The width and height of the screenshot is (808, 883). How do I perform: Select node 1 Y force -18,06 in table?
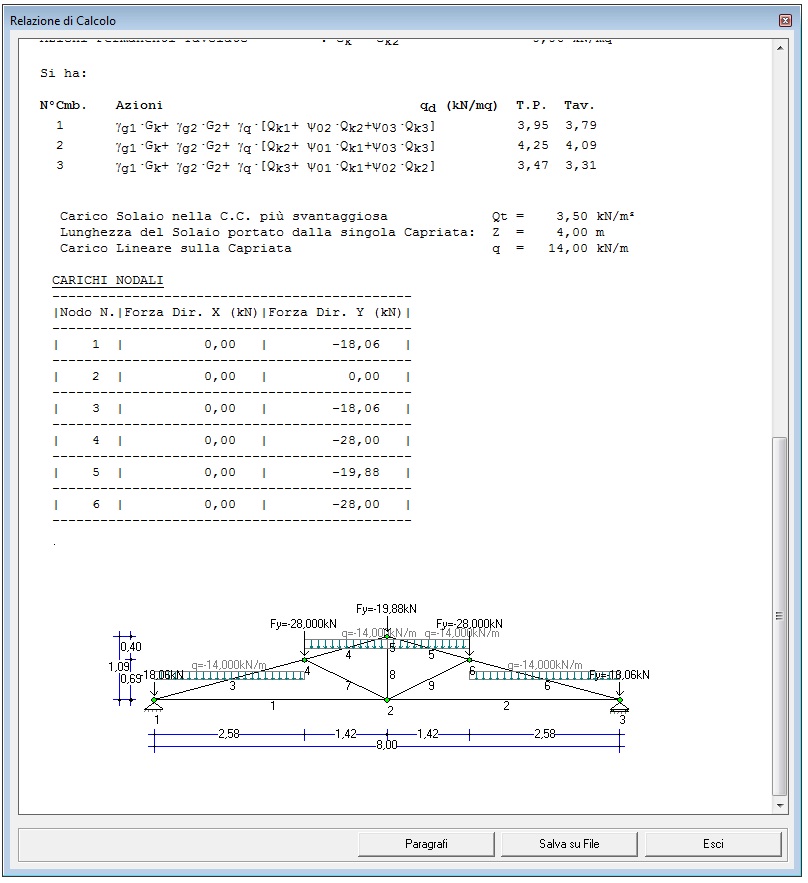pos(356,344)
